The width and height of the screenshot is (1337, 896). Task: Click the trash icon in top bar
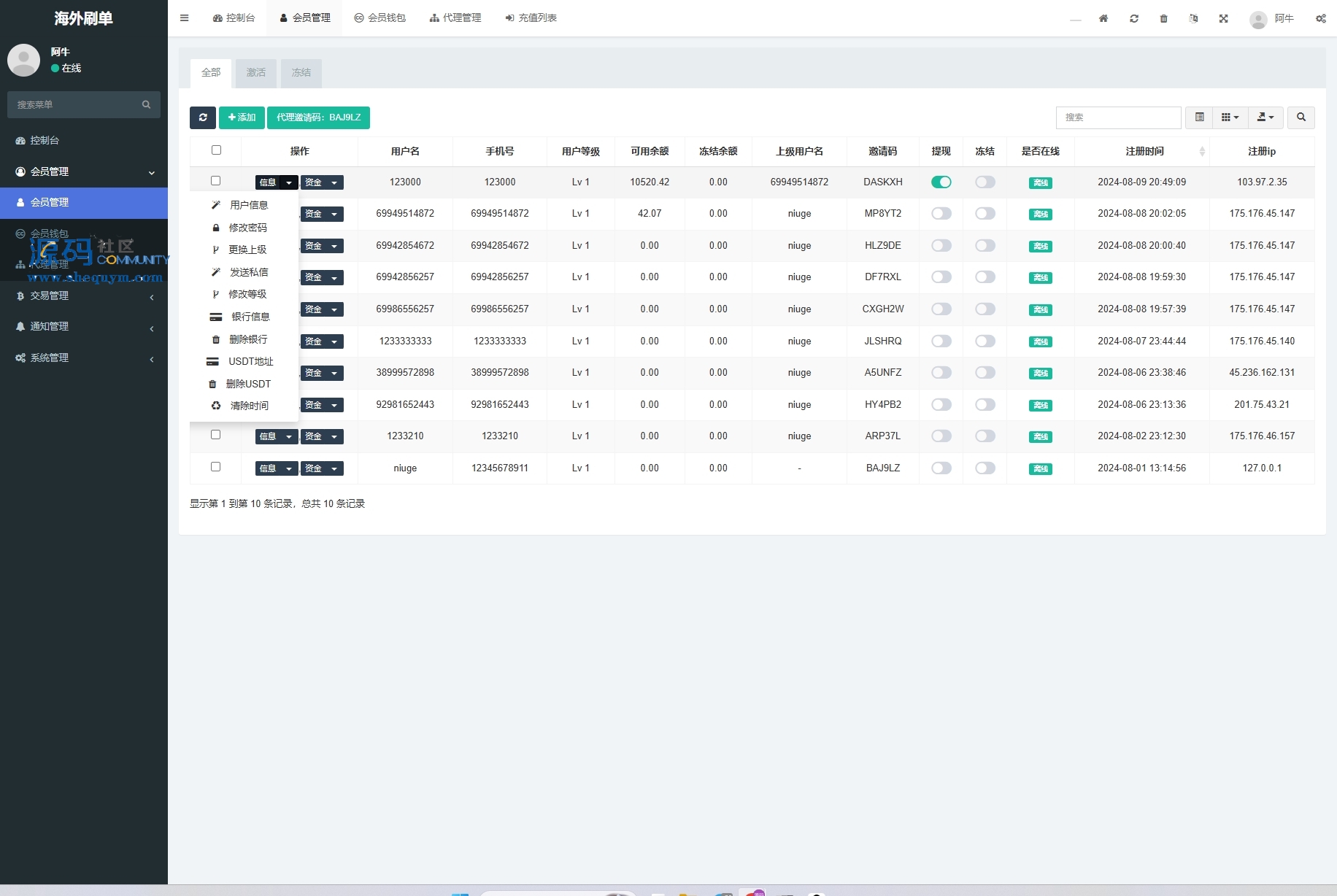[1163, 18]
